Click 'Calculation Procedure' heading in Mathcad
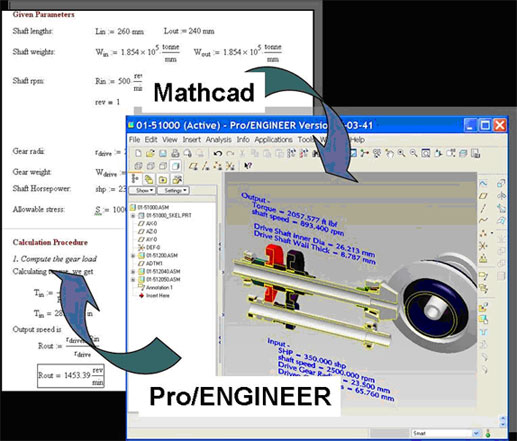 pyautogui.click(x=50, y=242)
